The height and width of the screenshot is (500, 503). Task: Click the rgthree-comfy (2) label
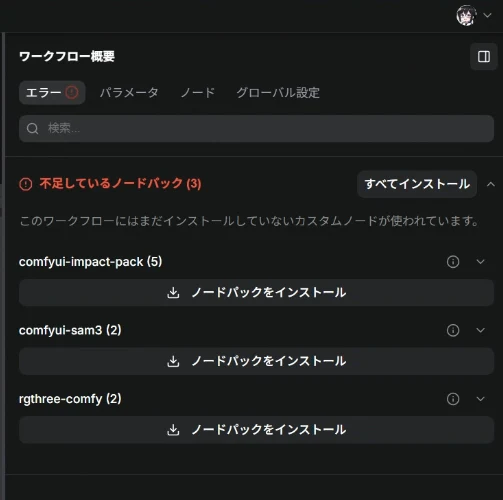tap(70, 399)
